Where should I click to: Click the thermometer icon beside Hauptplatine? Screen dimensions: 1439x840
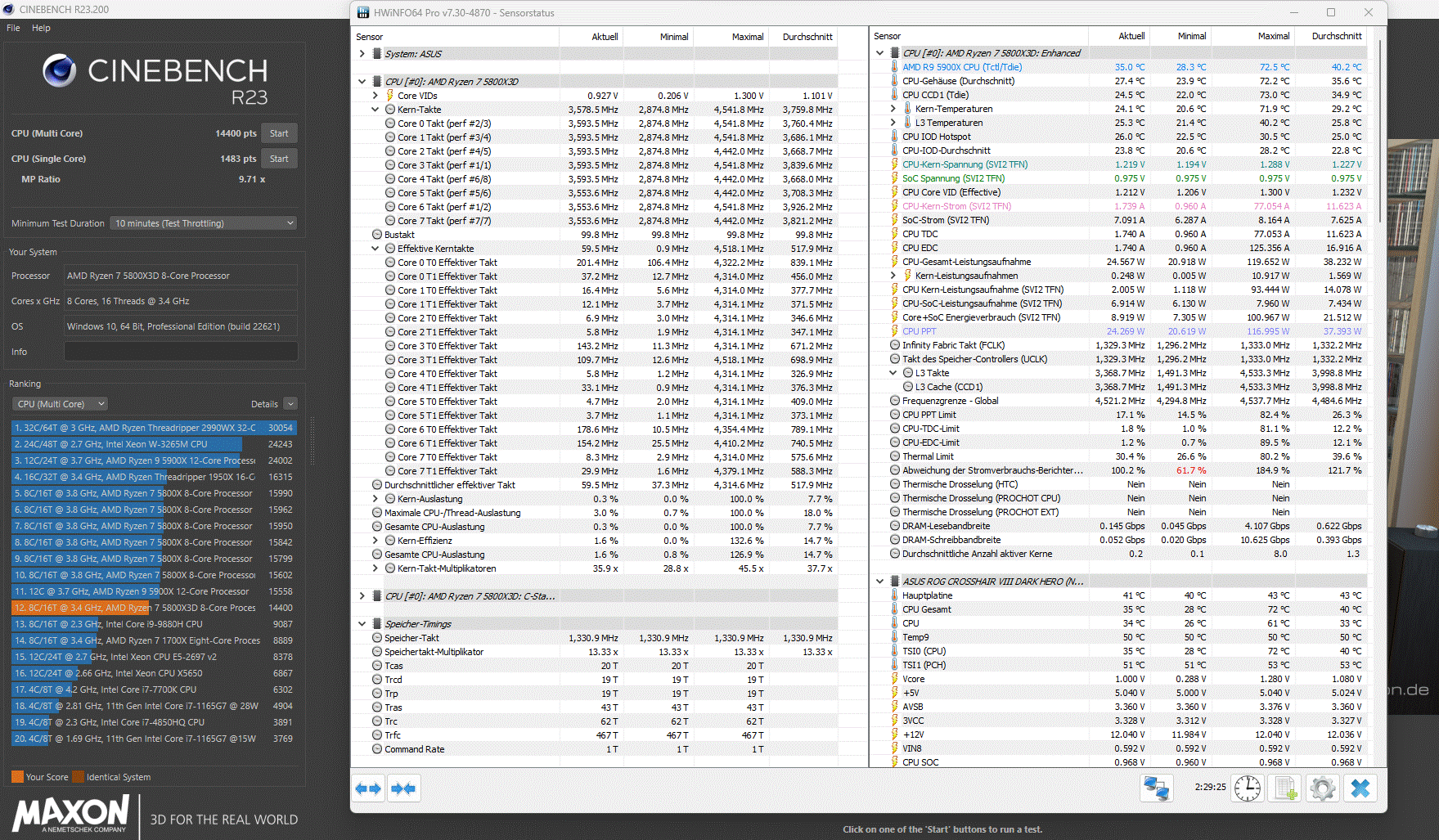[894, 595]
